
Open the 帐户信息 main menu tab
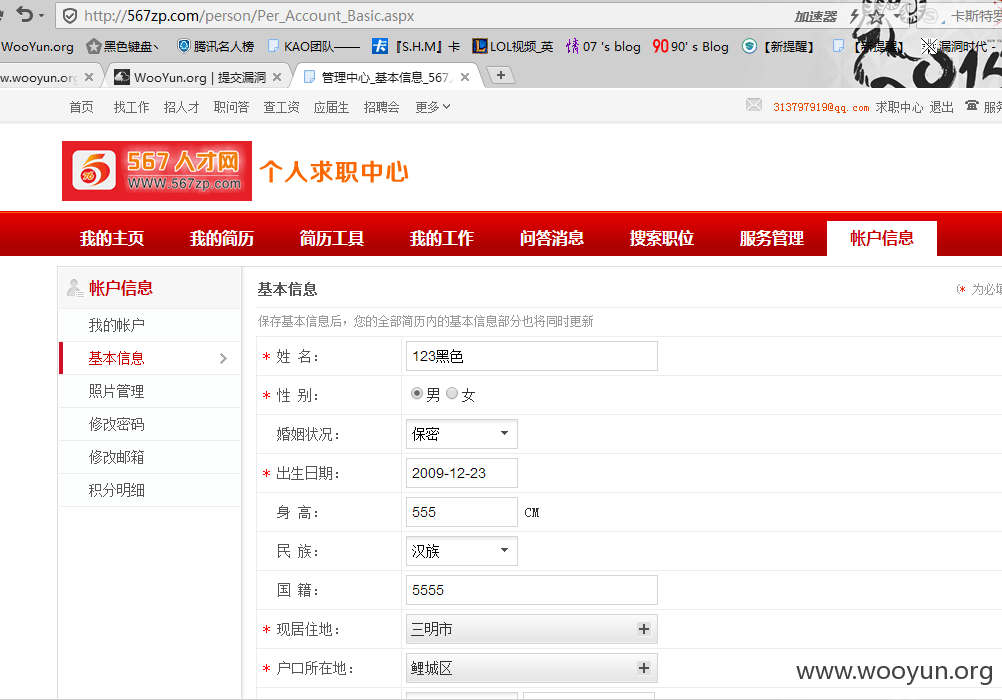(882, 238)
